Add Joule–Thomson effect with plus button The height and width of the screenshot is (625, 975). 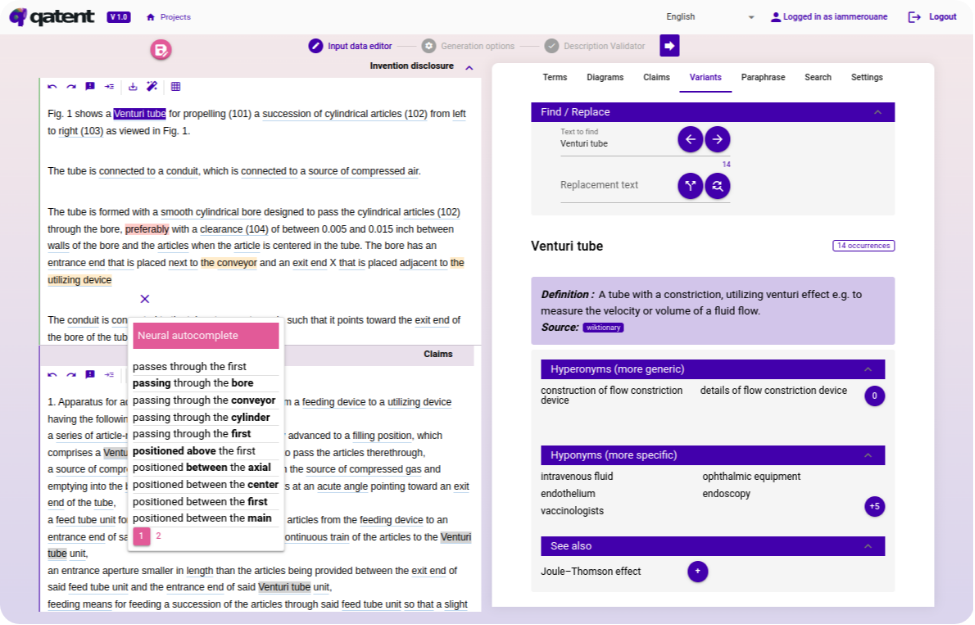(698, 572)
